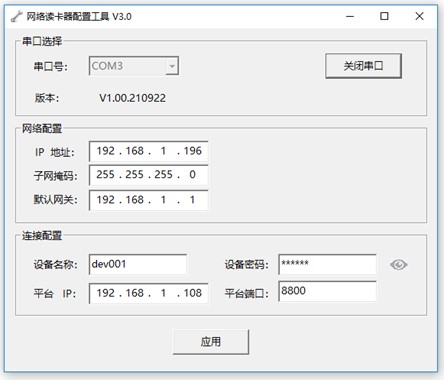Click the 关闭串口 button

[x=363, y=66]
